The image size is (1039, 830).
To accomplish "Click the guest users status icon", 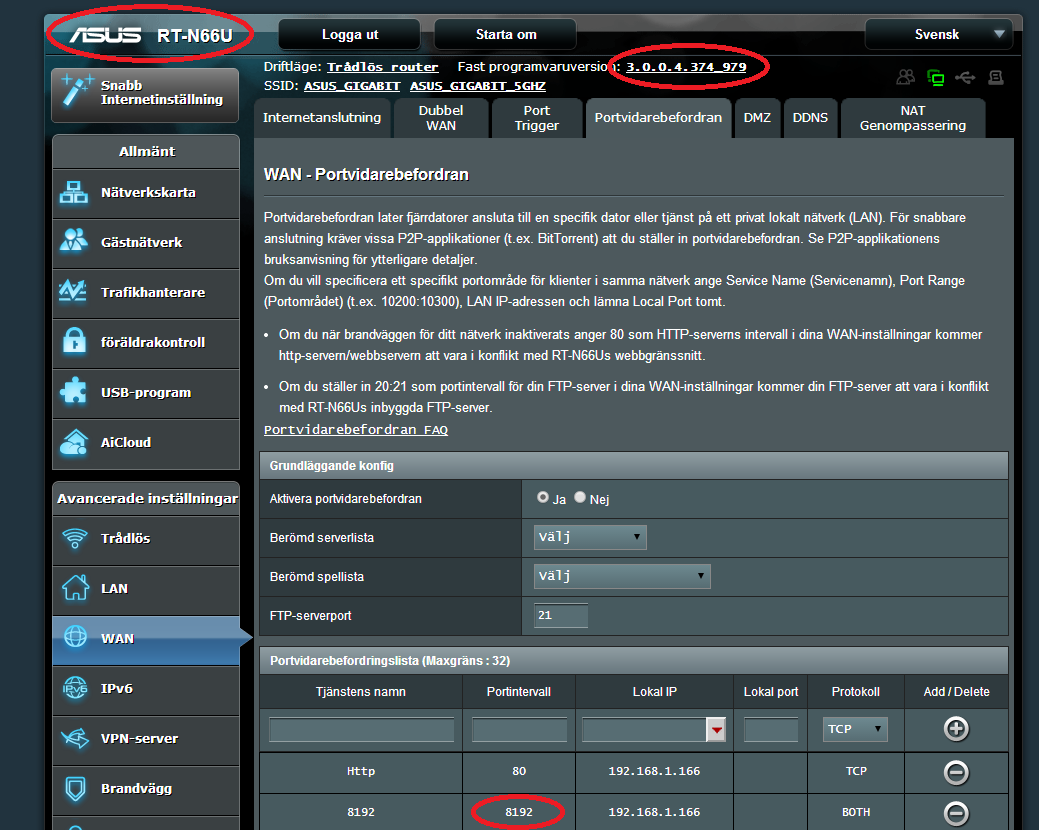I will coord(905,78).
